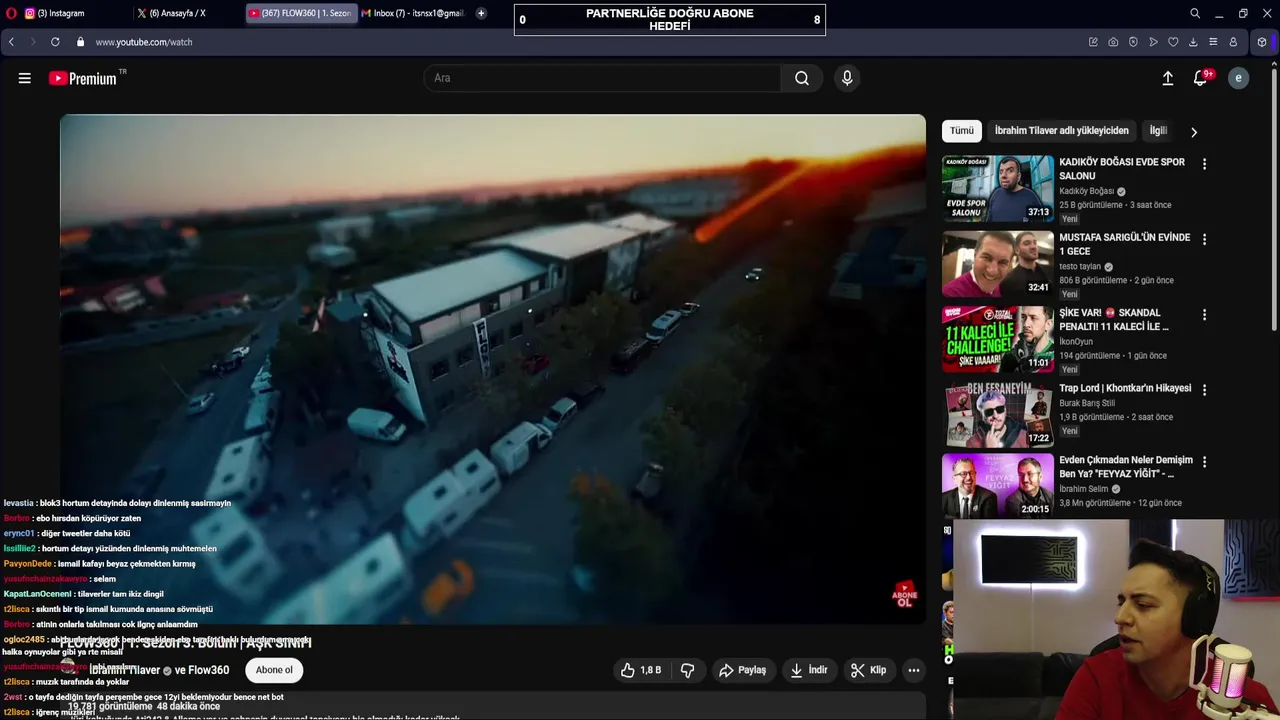
Task: Open options for MUSTAFA SARIGÜL'ÜN video
Action: point(1204,240)
